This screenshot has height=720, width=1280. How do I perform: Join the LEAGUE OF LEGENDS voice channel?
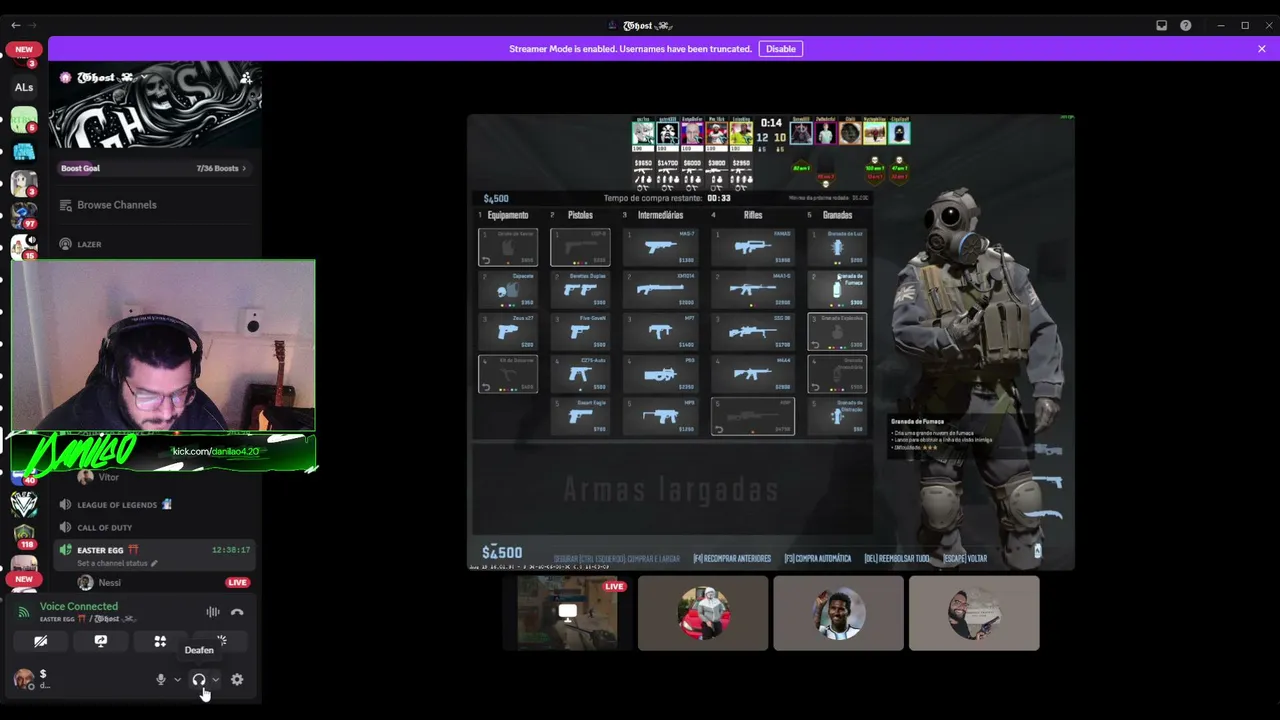coord(155,505)
